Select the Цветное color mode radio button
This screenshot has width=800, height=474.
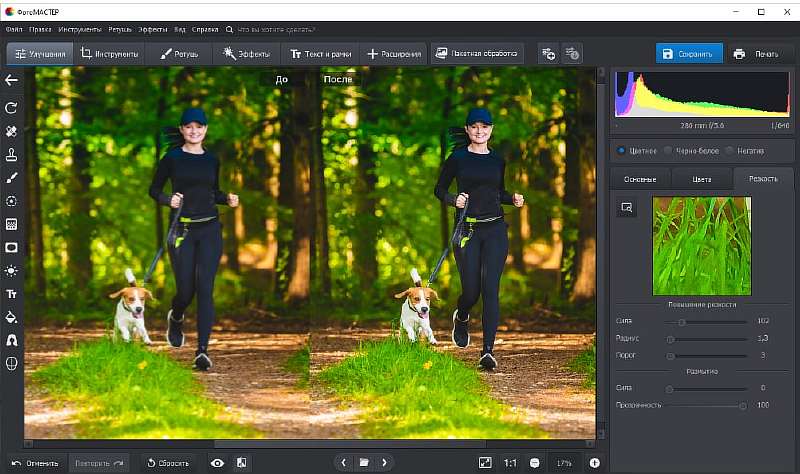(x=620, y=151)
